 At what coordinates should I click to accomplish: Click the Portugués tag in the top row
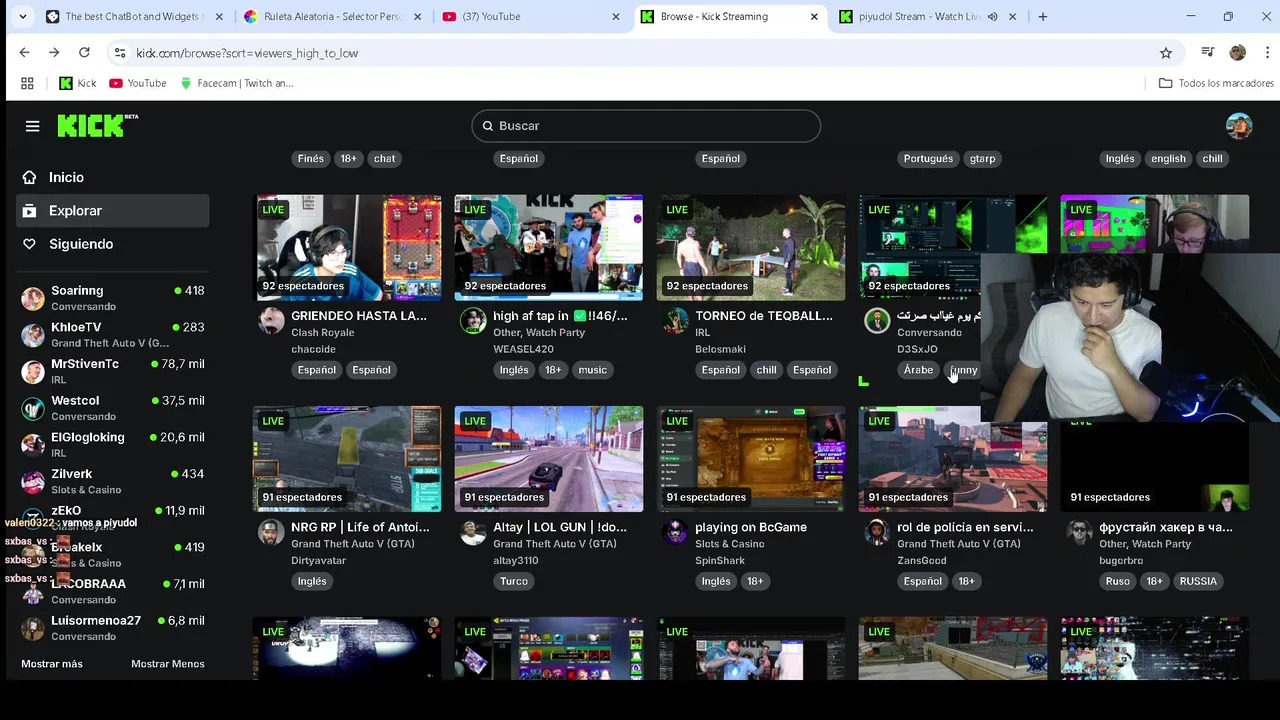pos(928,159)
